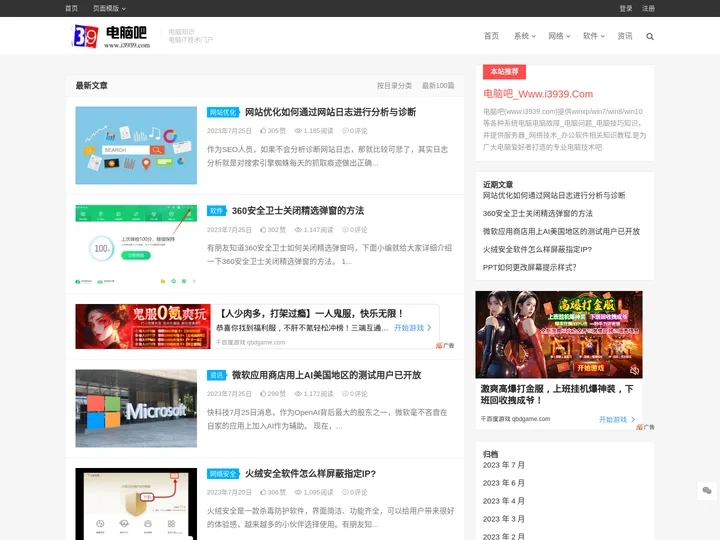Click comment icon on 网站优化 article
This screenshot has width=720, height=540.
click(x=345, y=131)
